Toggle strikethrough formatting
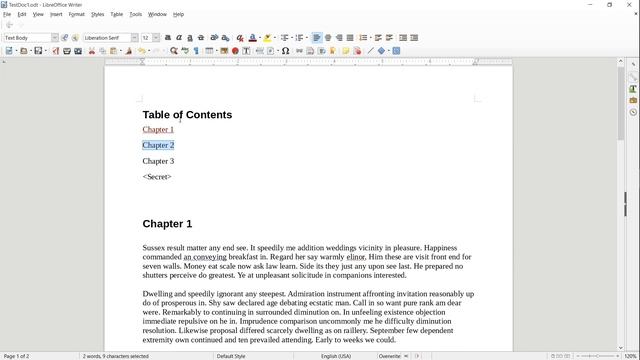Viewport: 640px width, 360px height. pos(201,38)
